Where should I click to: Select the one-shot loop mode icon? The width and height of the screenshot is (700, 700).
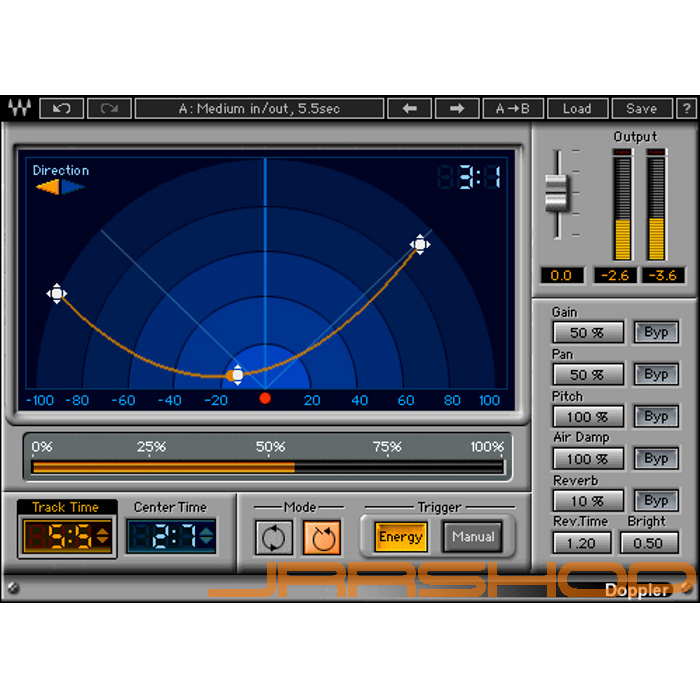click(x=274, y=537)
